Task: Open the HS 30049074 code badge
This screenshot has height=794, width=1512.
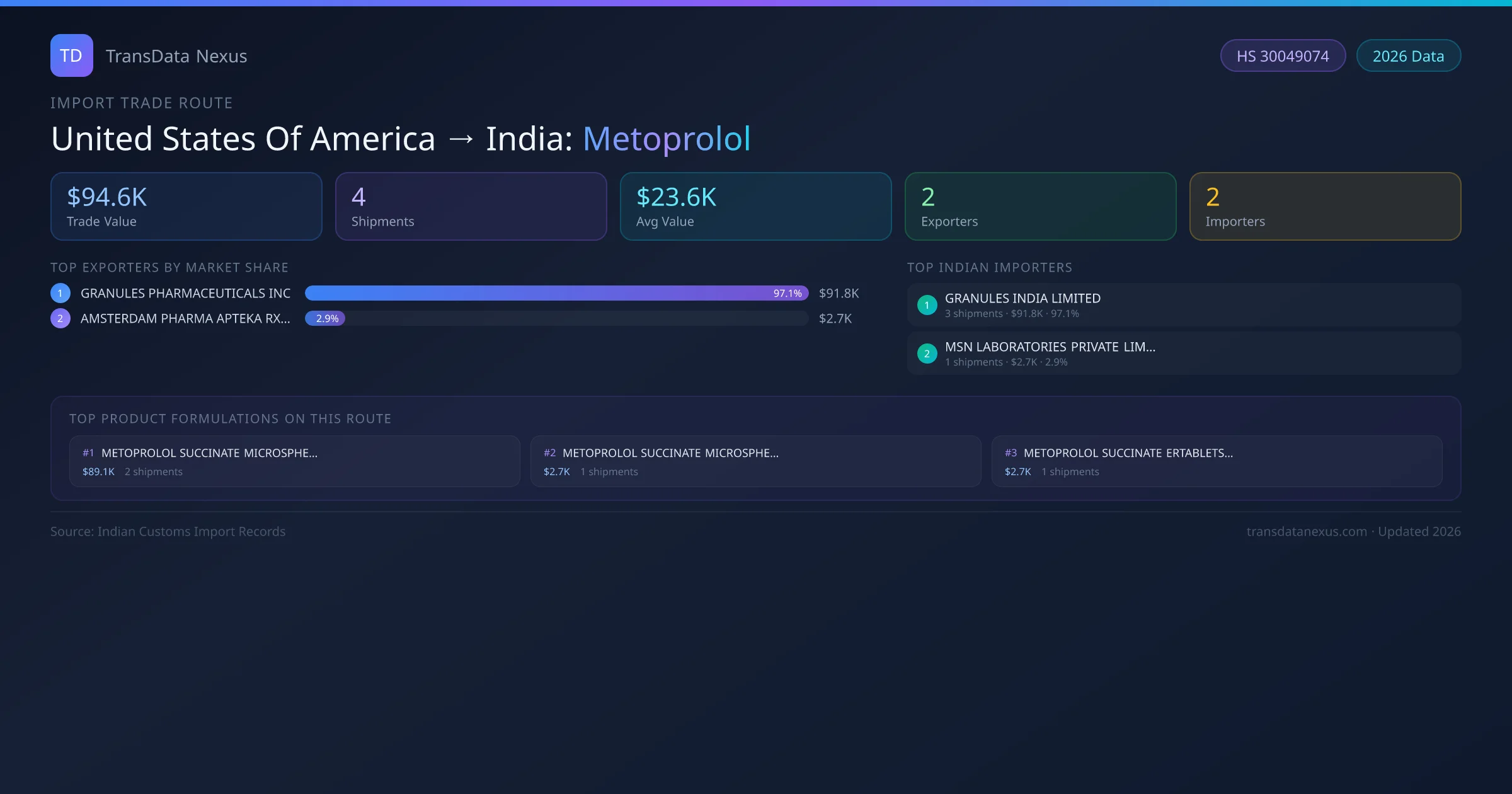Action: (x=1283, y=55)
